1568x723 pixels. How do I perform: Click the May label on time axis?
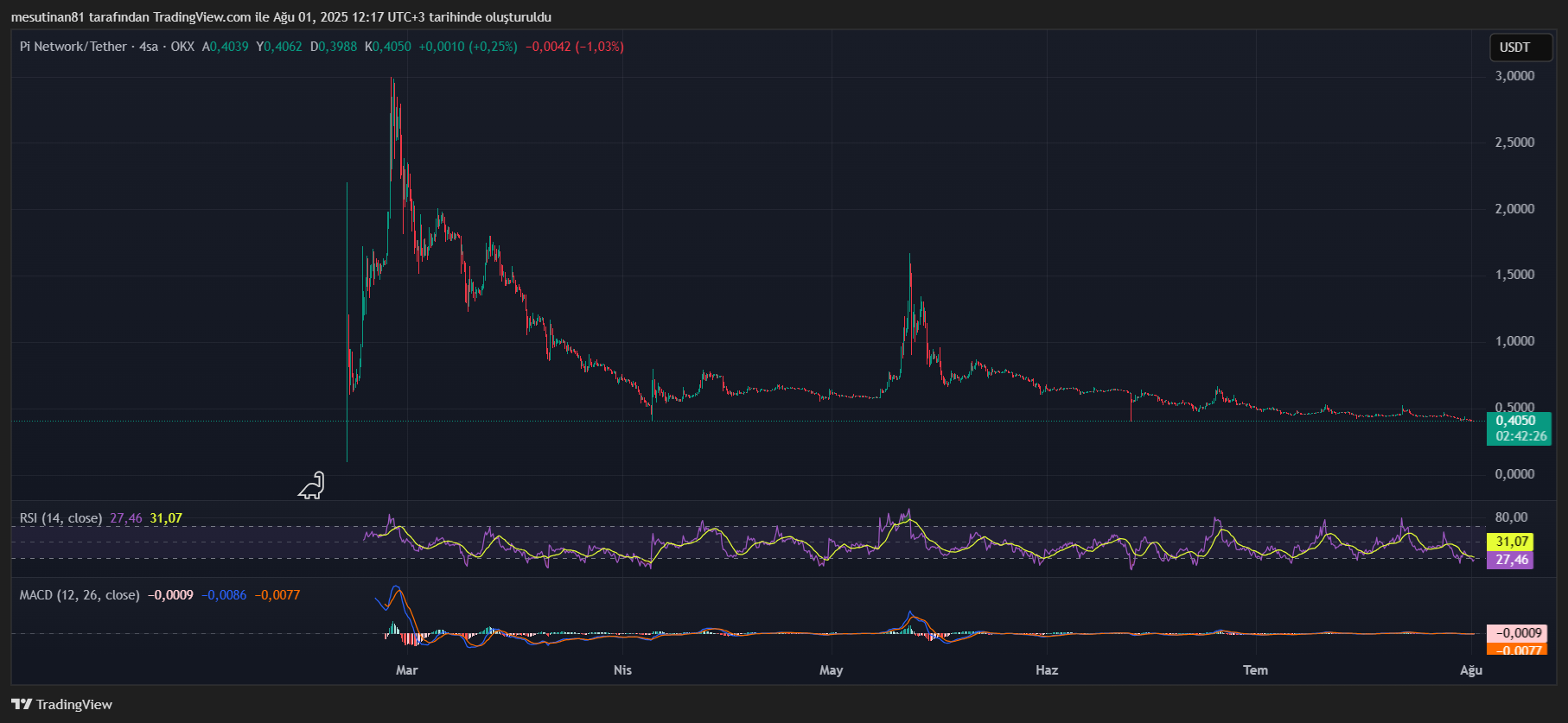[x=831, y=670]
